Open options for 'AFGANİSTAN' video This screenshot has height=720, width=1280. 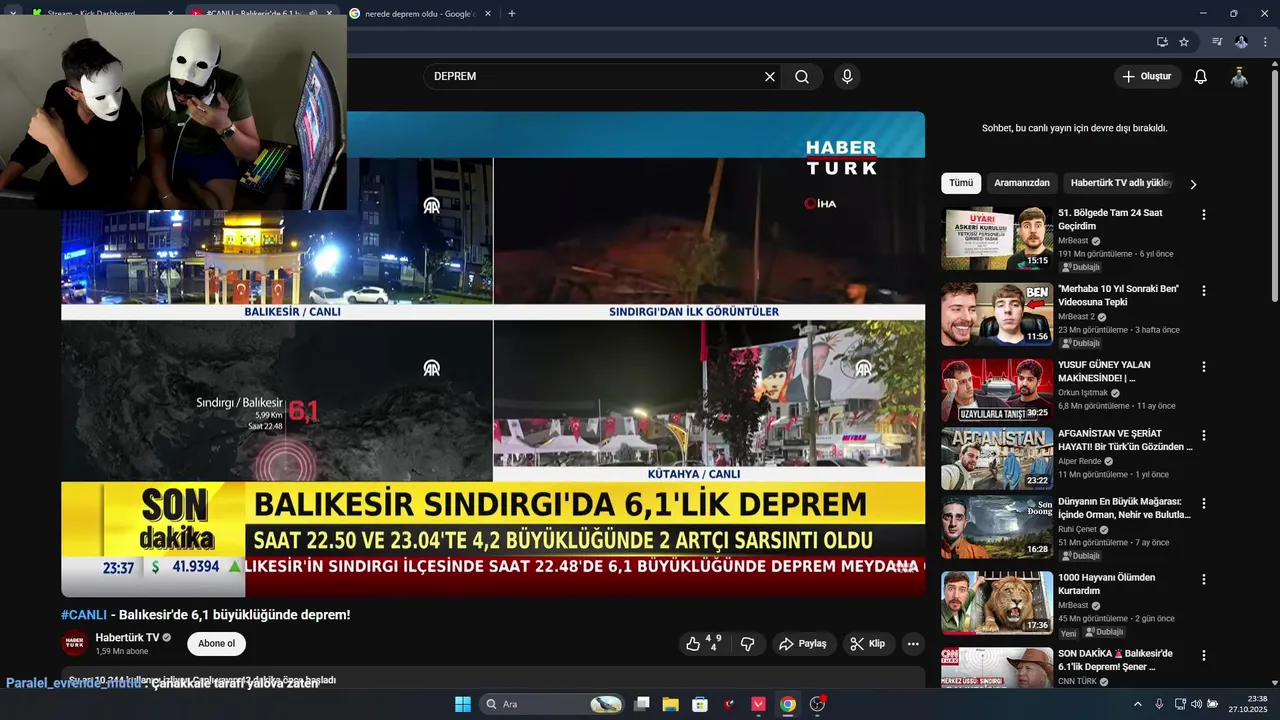1204,436
